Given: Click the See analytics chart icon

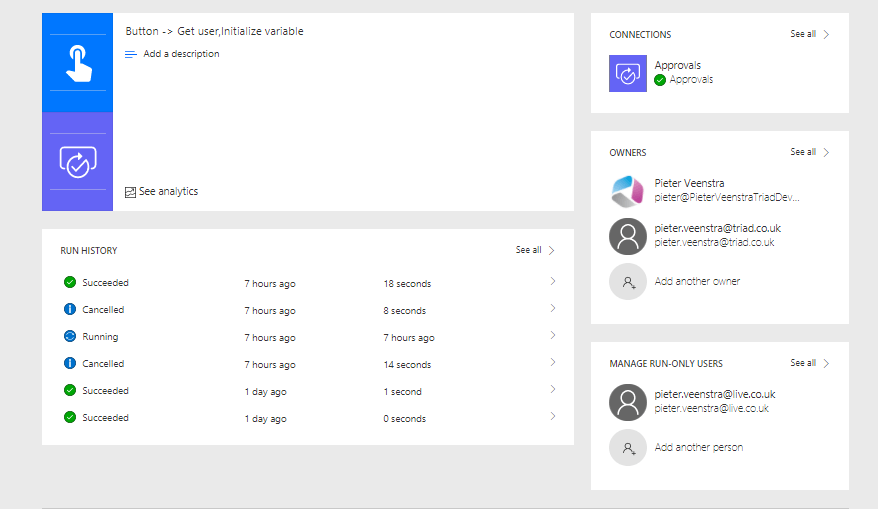Looking at the screenshot, I should pos(130,192).
